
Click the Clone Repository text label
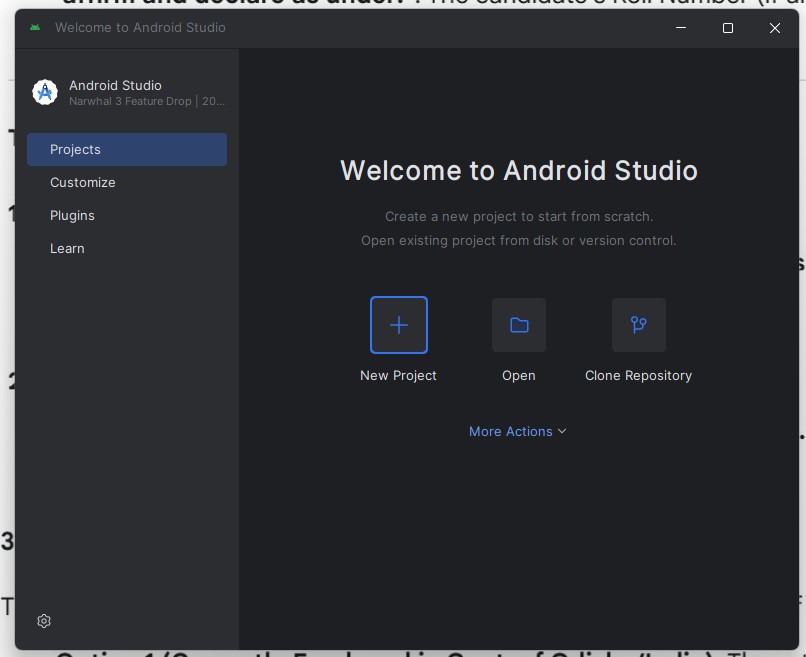[638, 376]
